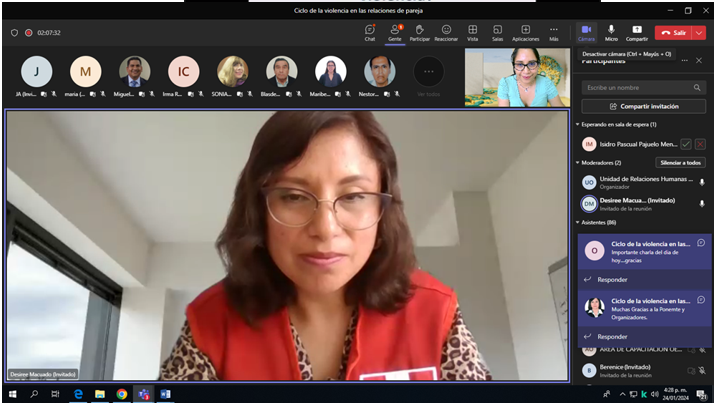Select Miguel participant photo

pyautogui.click(x=135, y=72)
